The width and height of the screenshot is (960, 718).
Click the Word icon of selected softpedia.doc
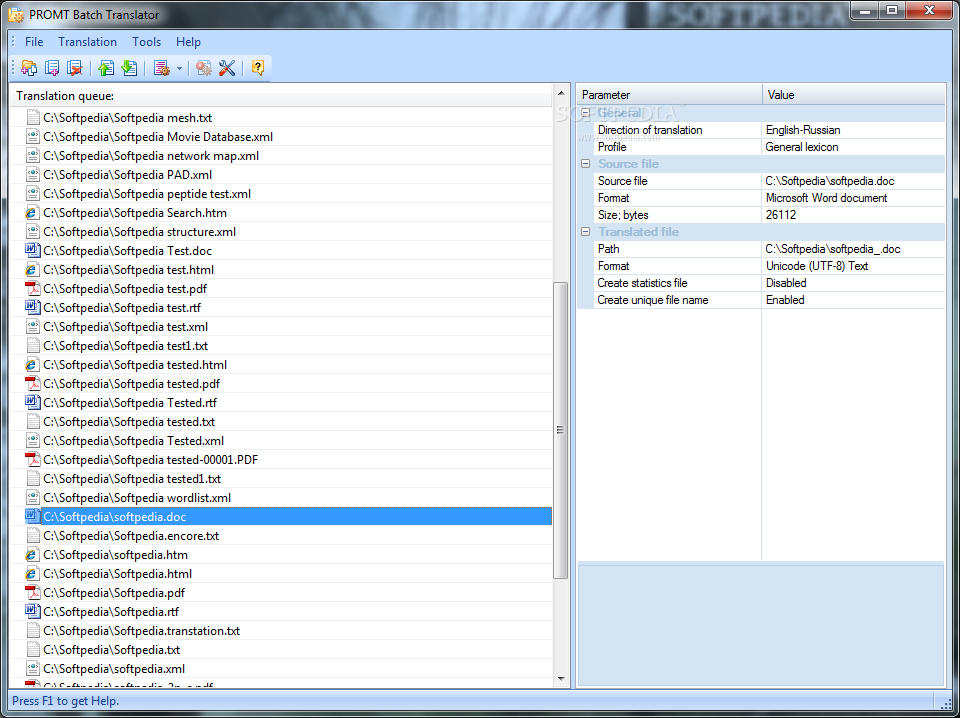[x=32, y=517]
